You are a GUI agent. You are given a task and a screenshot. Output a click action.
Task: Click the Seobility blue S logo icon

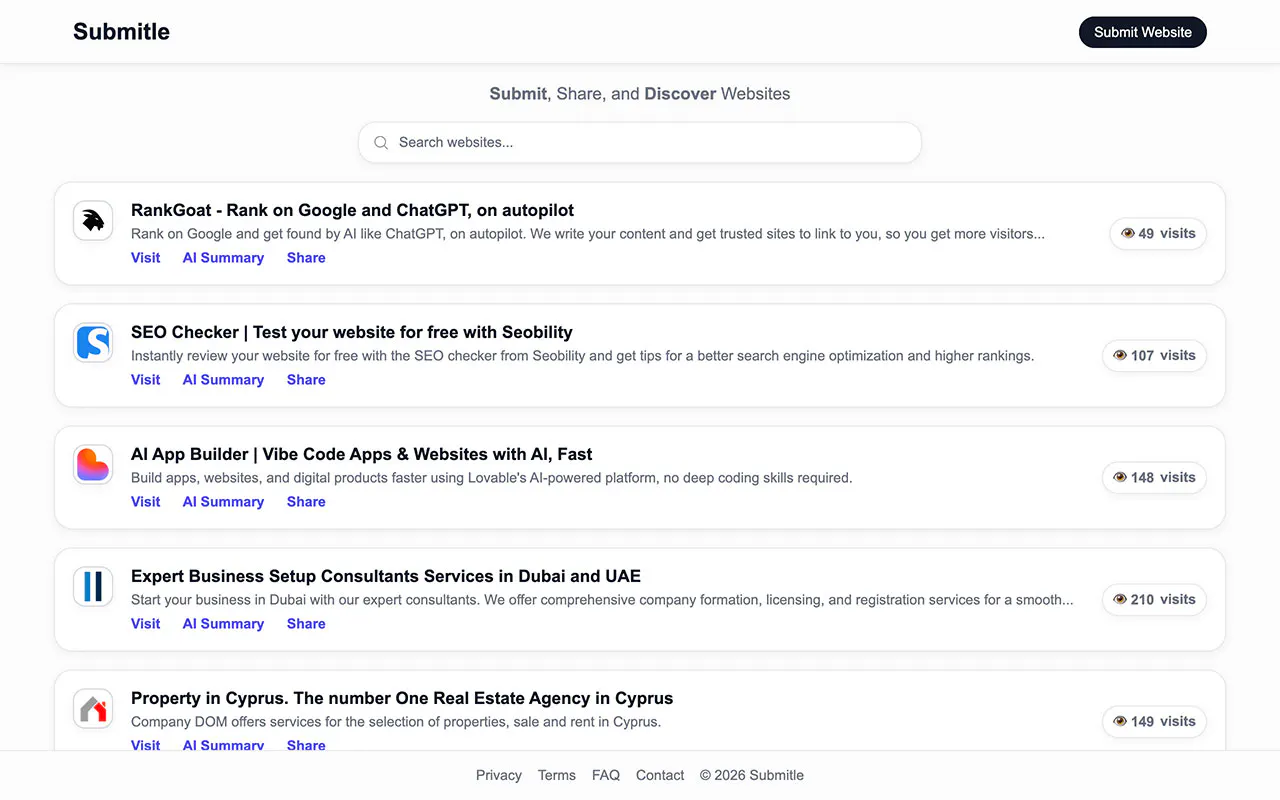click(x=93, y=343)
